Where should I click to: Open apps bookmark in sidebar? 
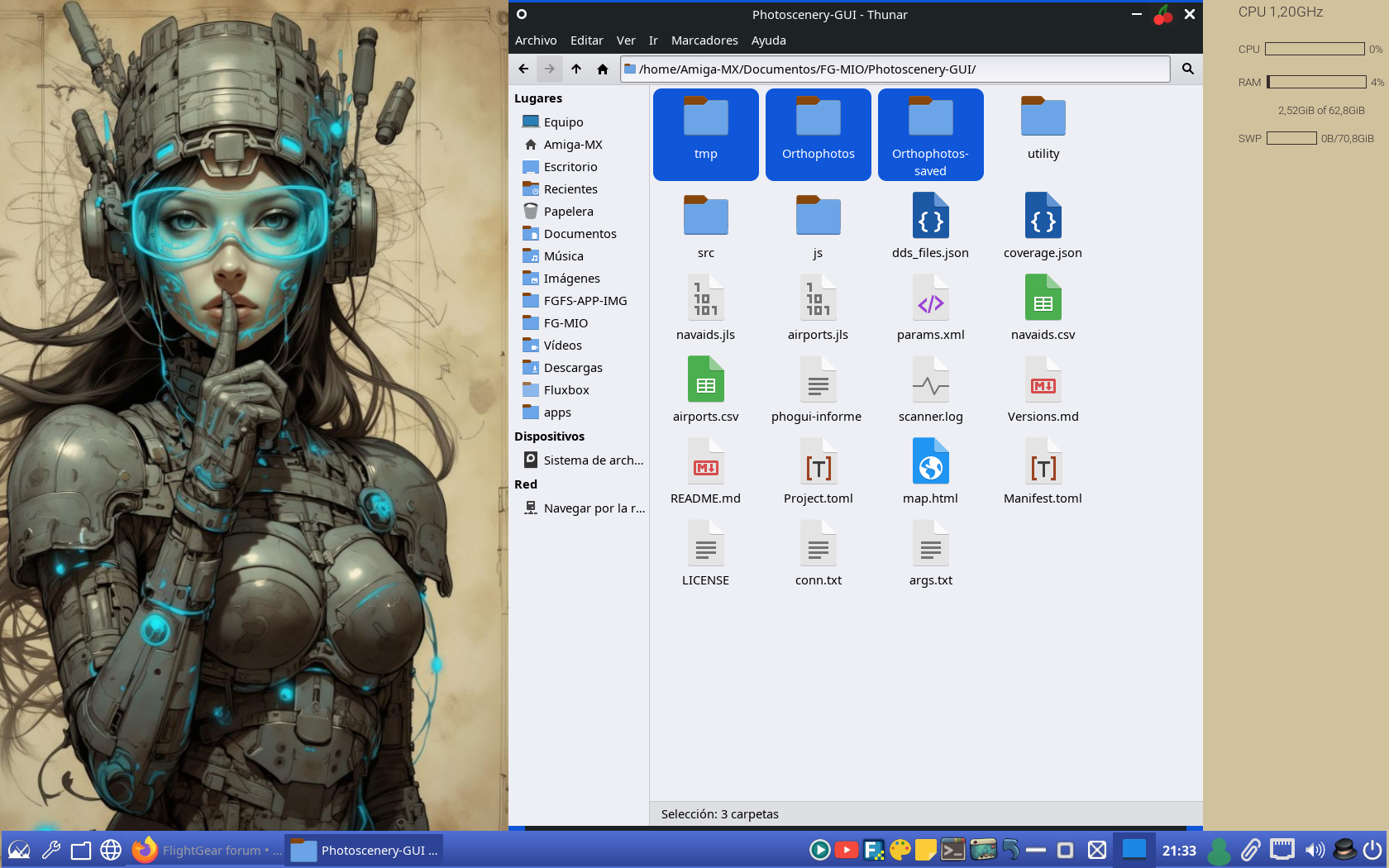pos(579,413)
